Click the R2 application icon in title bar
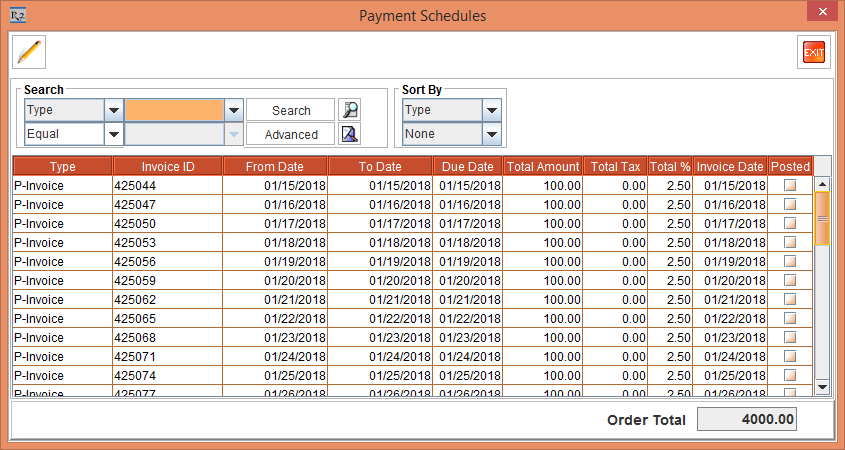 tap(16, 15)
